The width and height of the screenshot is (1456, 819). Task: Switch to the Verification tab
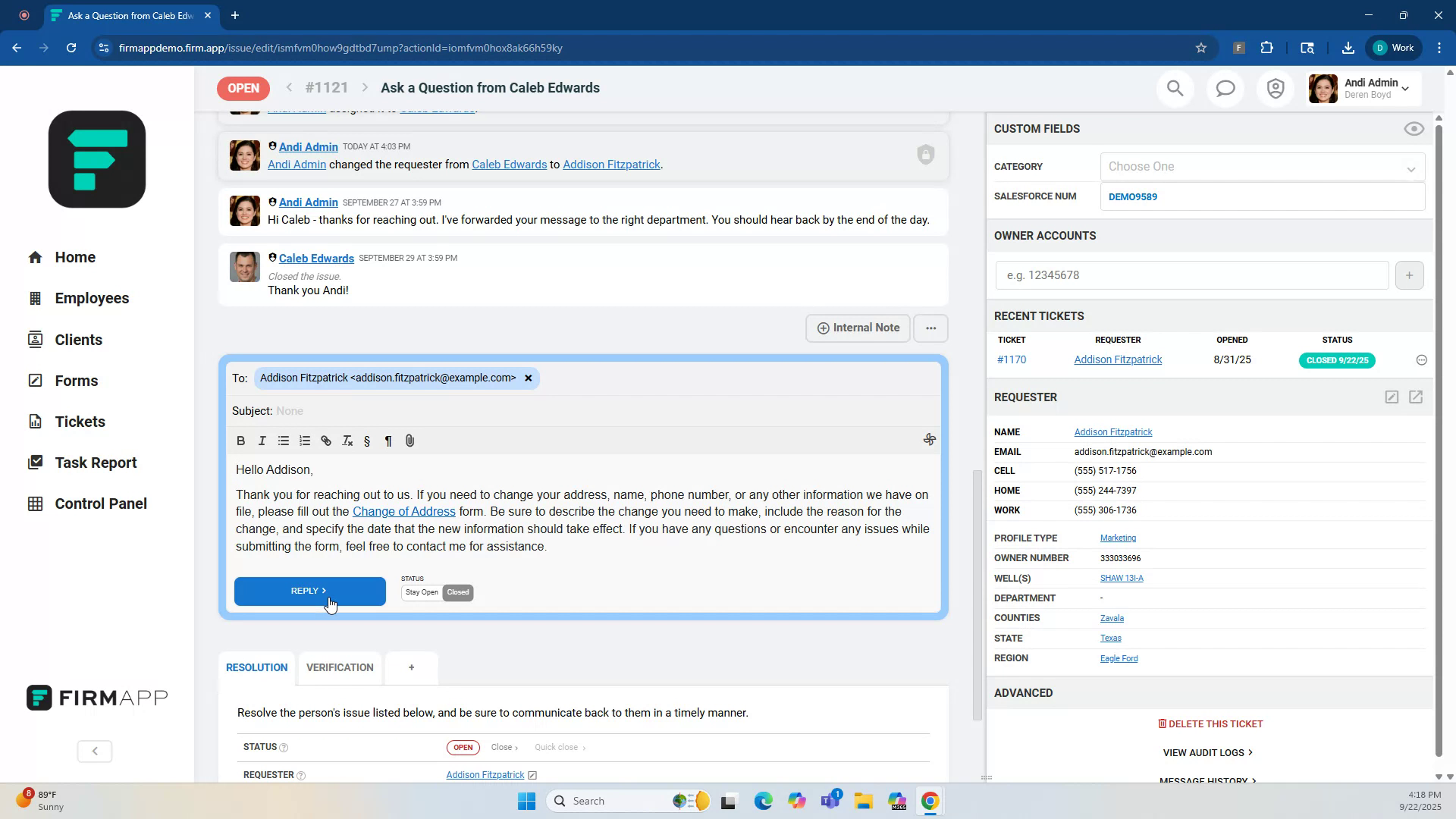point(340,667)
